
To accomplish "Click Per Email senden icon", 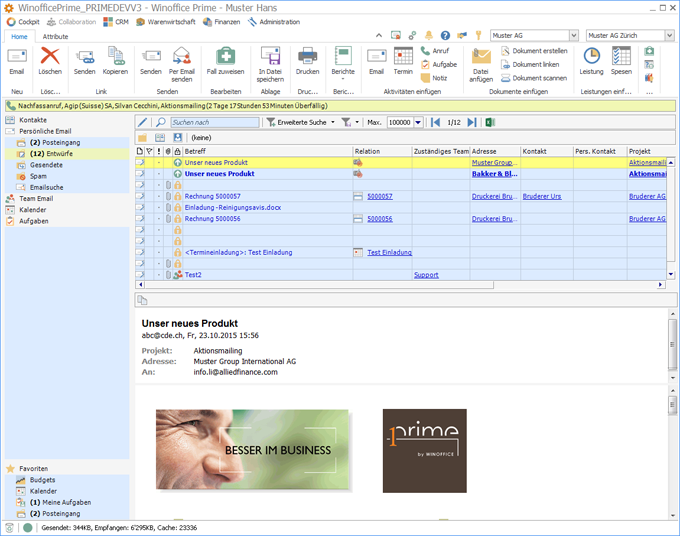I will point(182,56).
